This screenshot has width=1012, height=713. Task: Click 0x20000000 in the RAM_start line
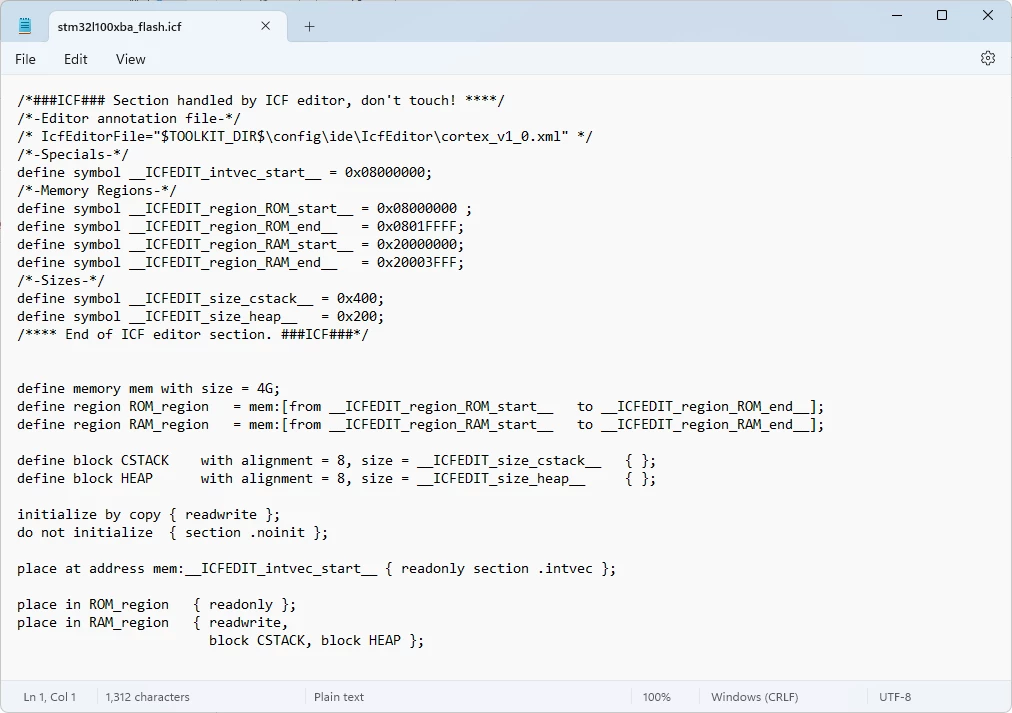416,245
